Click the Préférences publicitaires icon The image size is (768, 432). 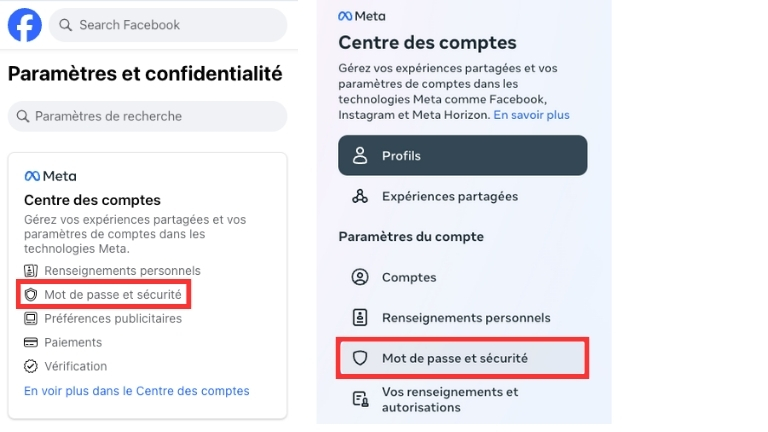pyautogui.click(x=31, y=319)
